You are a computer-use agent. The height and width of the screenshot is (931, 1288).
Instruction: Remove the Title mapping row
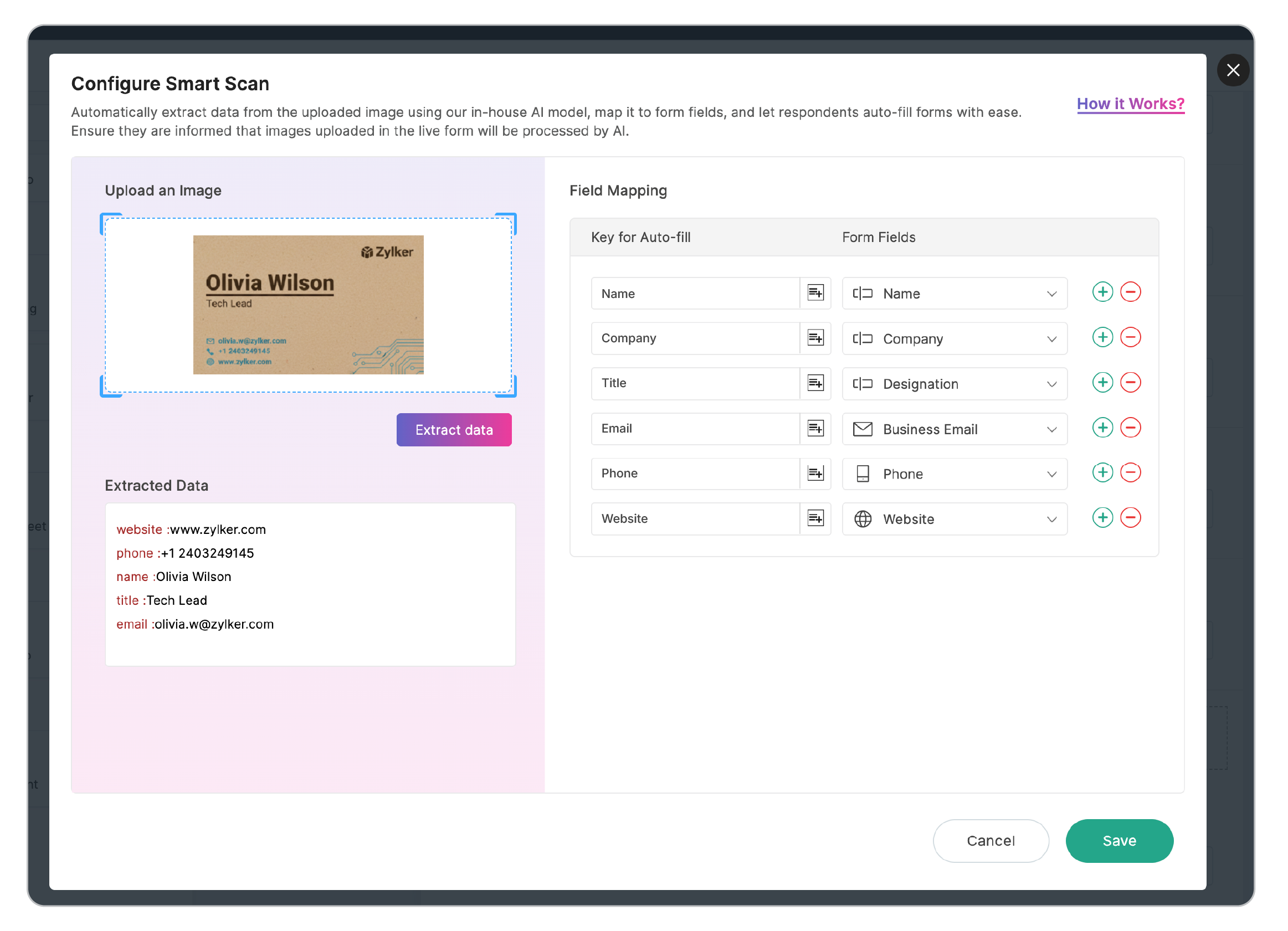1130,383
